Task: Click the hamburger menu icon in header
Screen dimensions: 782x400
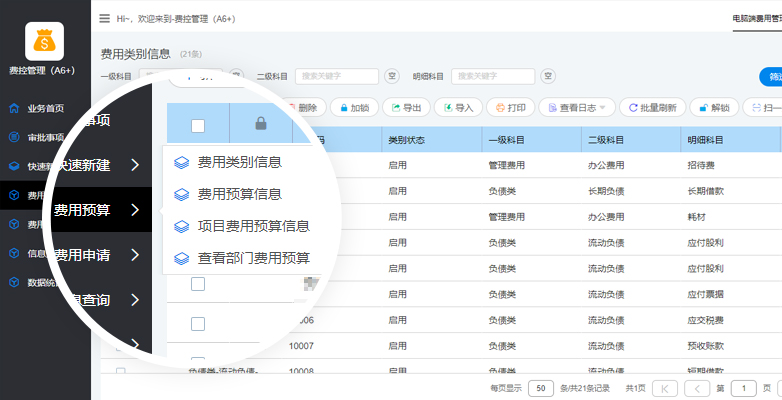Action: pos(105,18)
